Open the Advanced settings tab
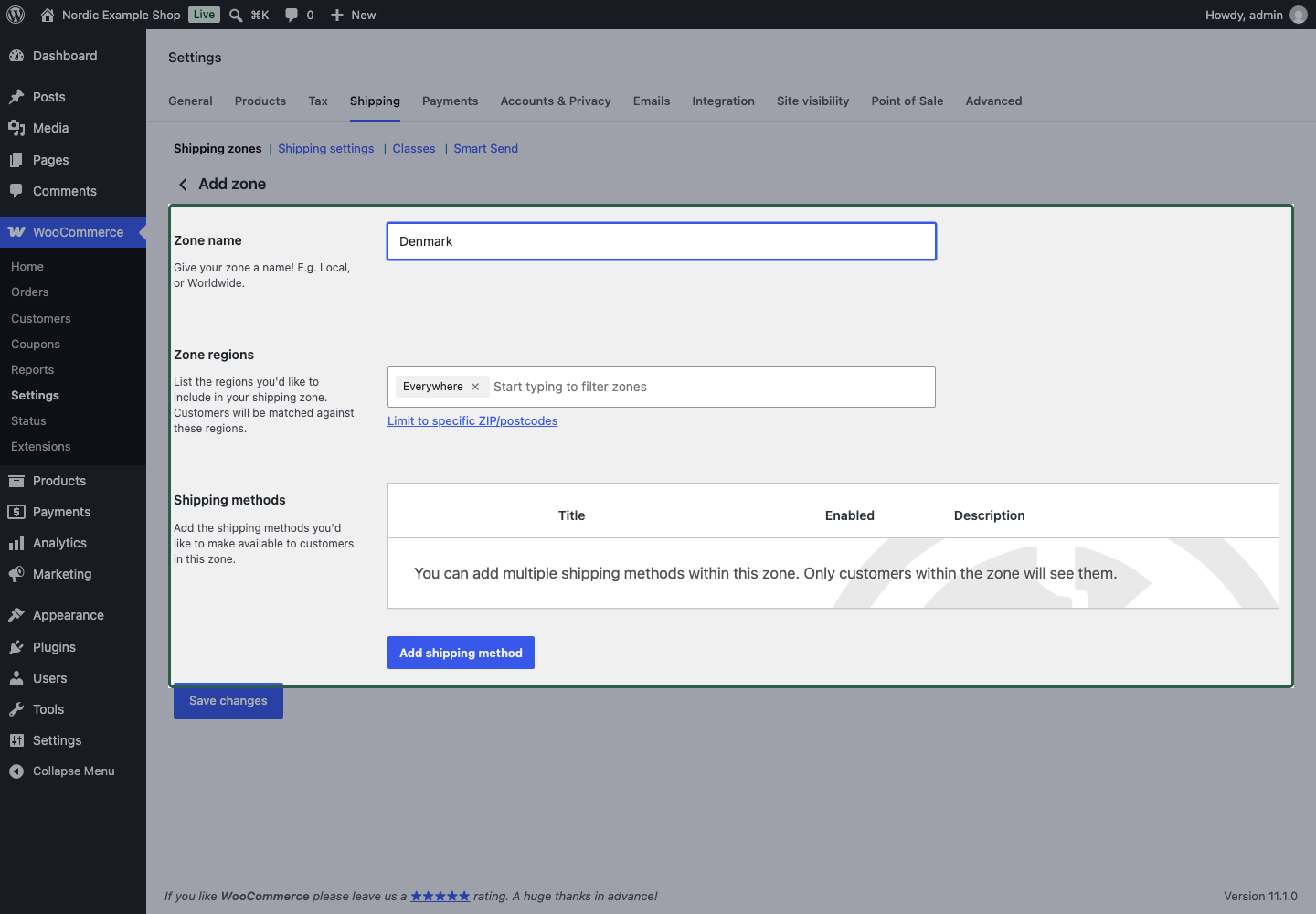Viewport: 1316px width, 914px height. [994, 101]
